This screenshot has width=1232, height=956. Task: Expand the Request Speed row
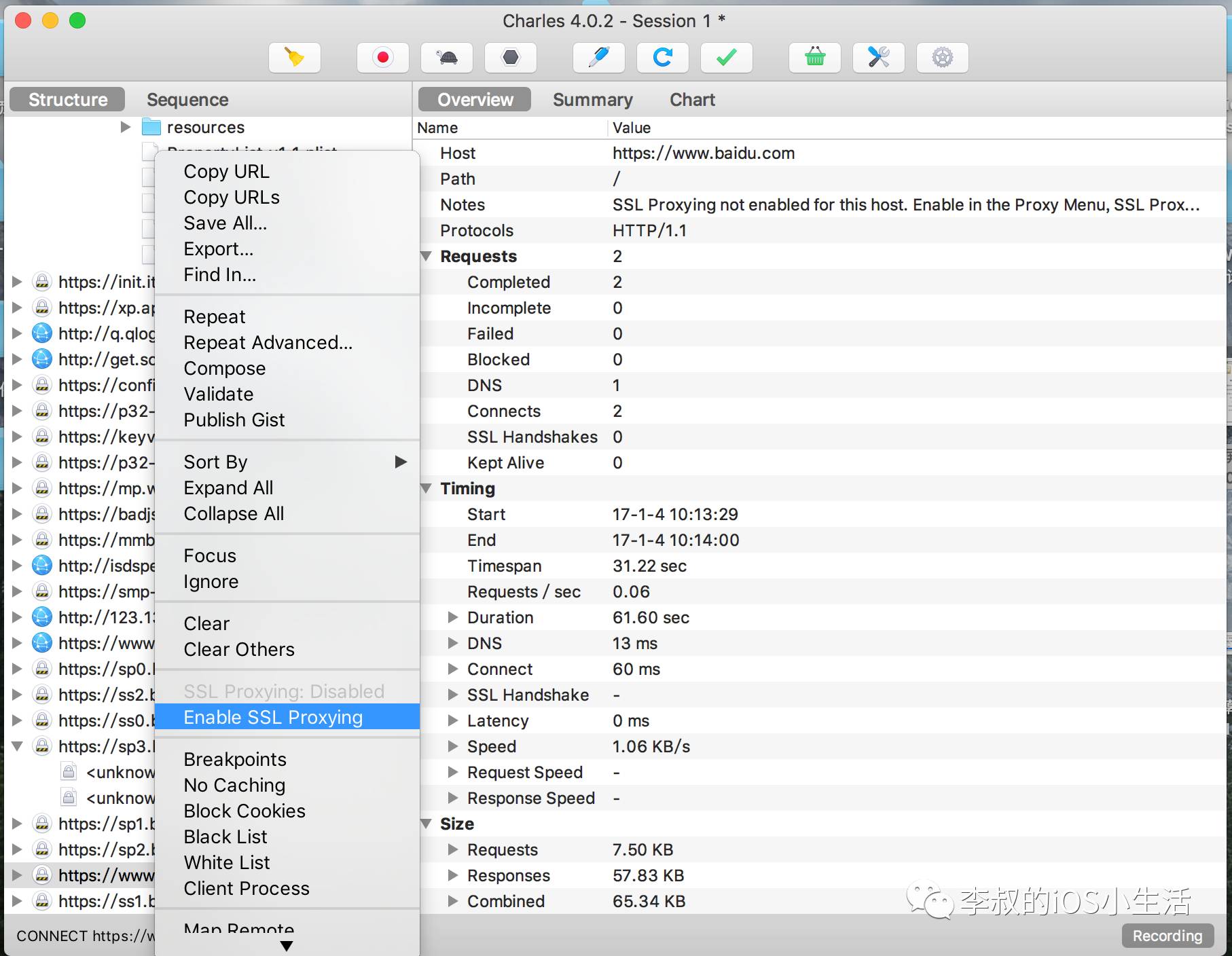453,772
